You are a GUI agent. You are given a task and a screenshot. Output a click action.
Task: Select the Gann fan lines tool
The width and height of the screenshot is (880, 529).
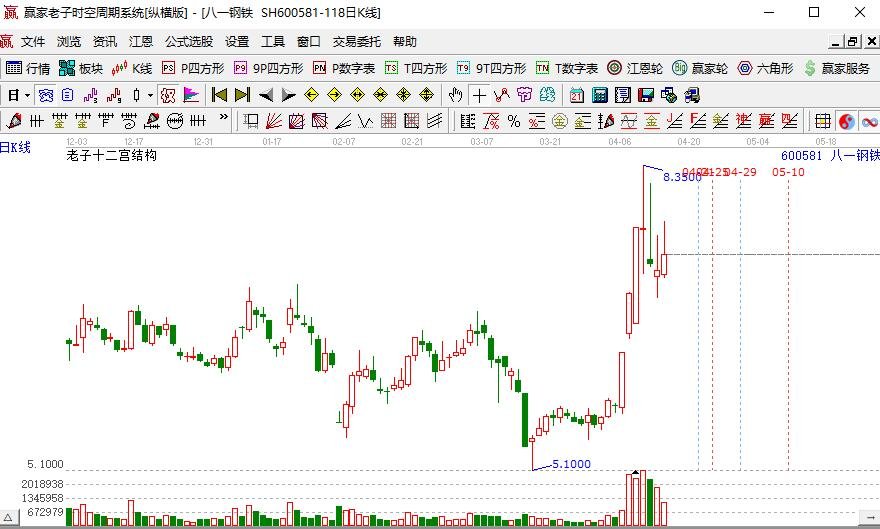(273, 121)
